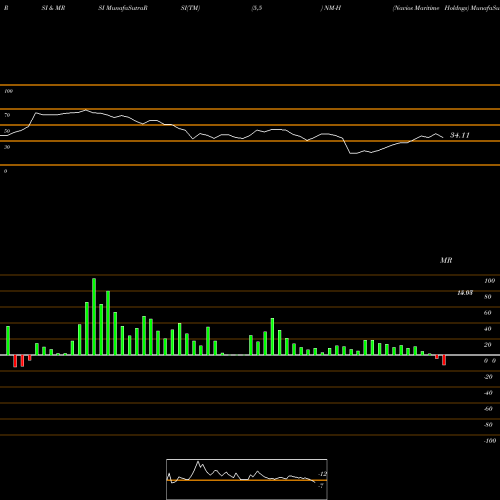Click the tallest green MR histogram bar
This screenshot has width=500, height=500.
[x=94, y=316]
